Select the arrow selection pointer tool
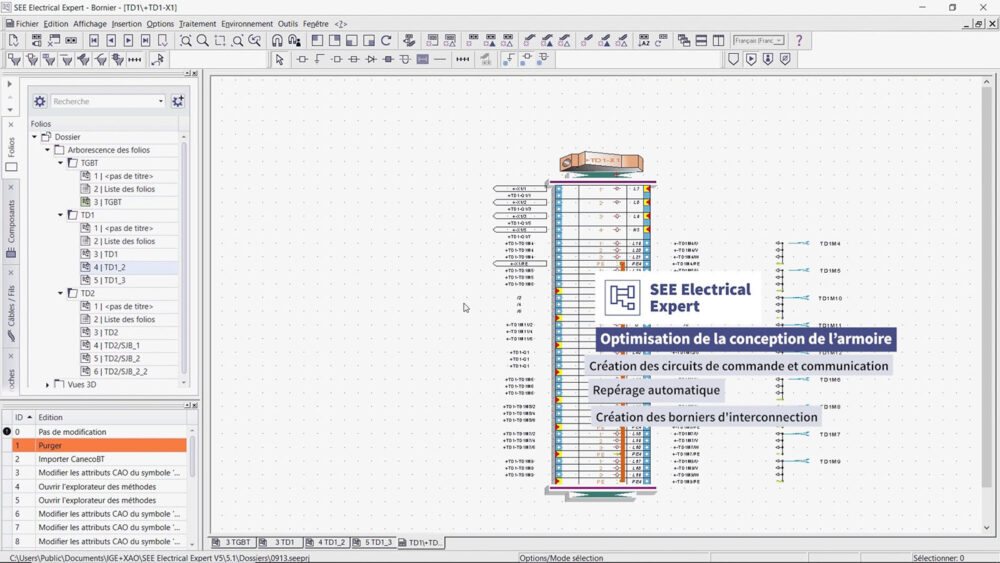 coord(279,59)
